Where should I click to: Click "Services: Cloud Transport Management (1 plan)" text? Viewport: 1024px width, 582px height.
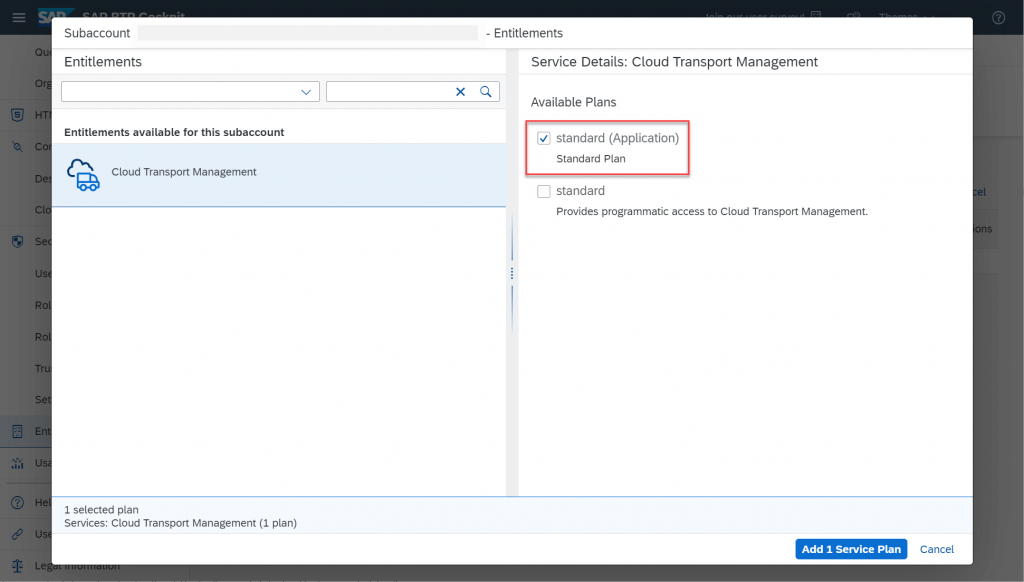[180, 523]
